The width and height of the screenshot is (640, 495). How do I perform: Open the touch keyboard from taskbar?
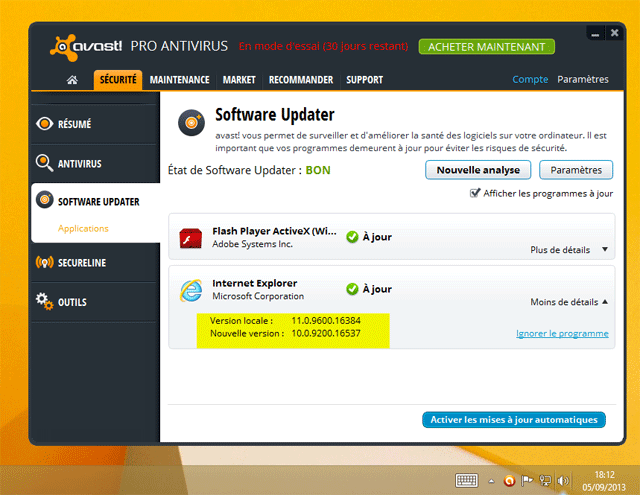[465, 480]
